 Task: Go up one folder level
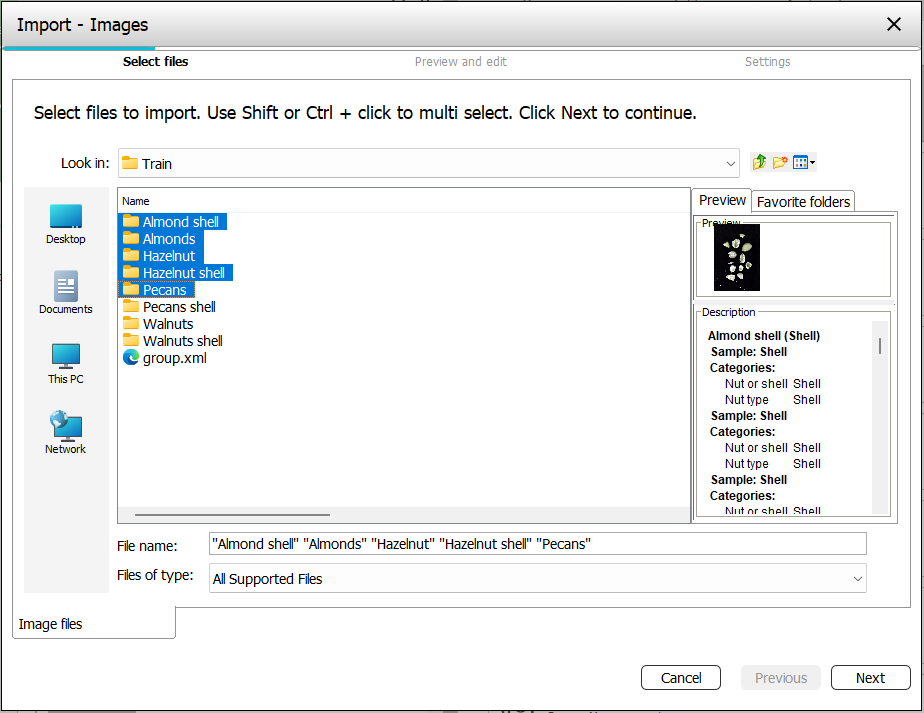point(760,162)
